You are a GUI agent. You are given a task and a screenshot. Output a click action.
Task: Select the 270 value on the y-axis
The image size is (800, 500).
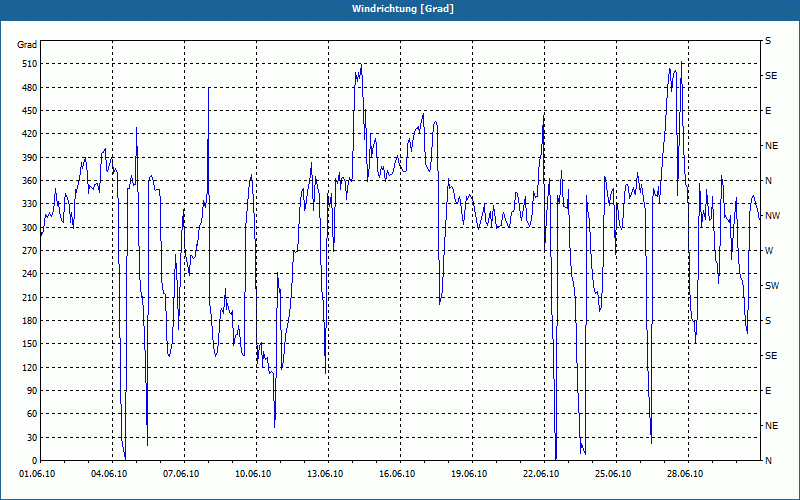pyautogui.click(x=30, y=251)
